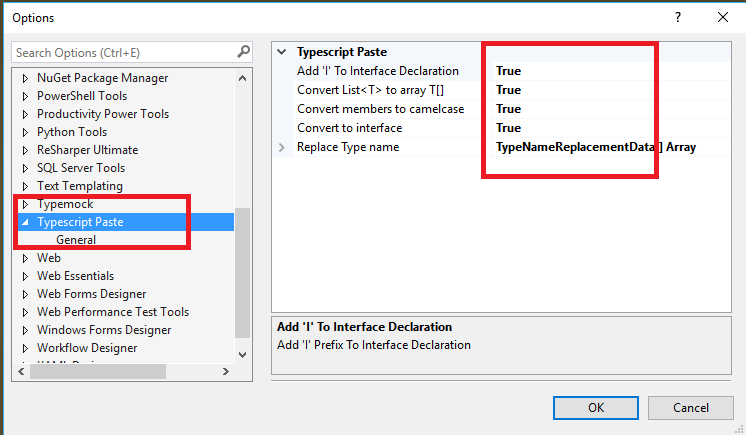
Task: Toggle True value for camelcase members
Action: [x=508, y=109]
